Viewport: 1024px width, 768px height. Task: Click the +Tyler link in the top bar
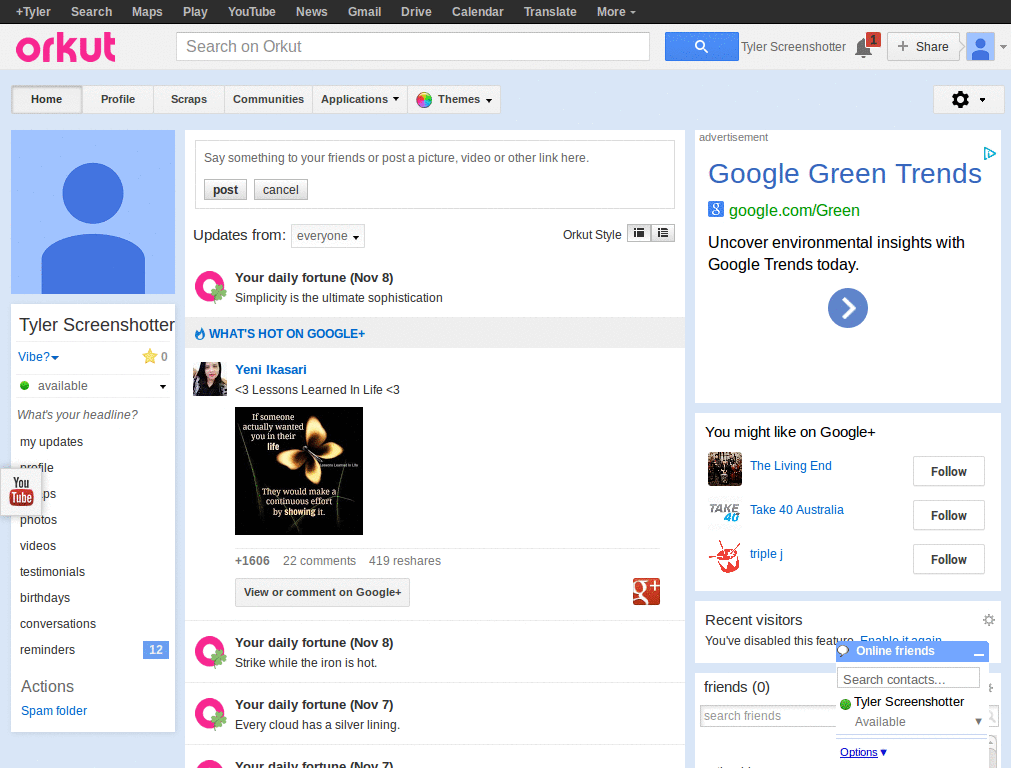point(33,12)
